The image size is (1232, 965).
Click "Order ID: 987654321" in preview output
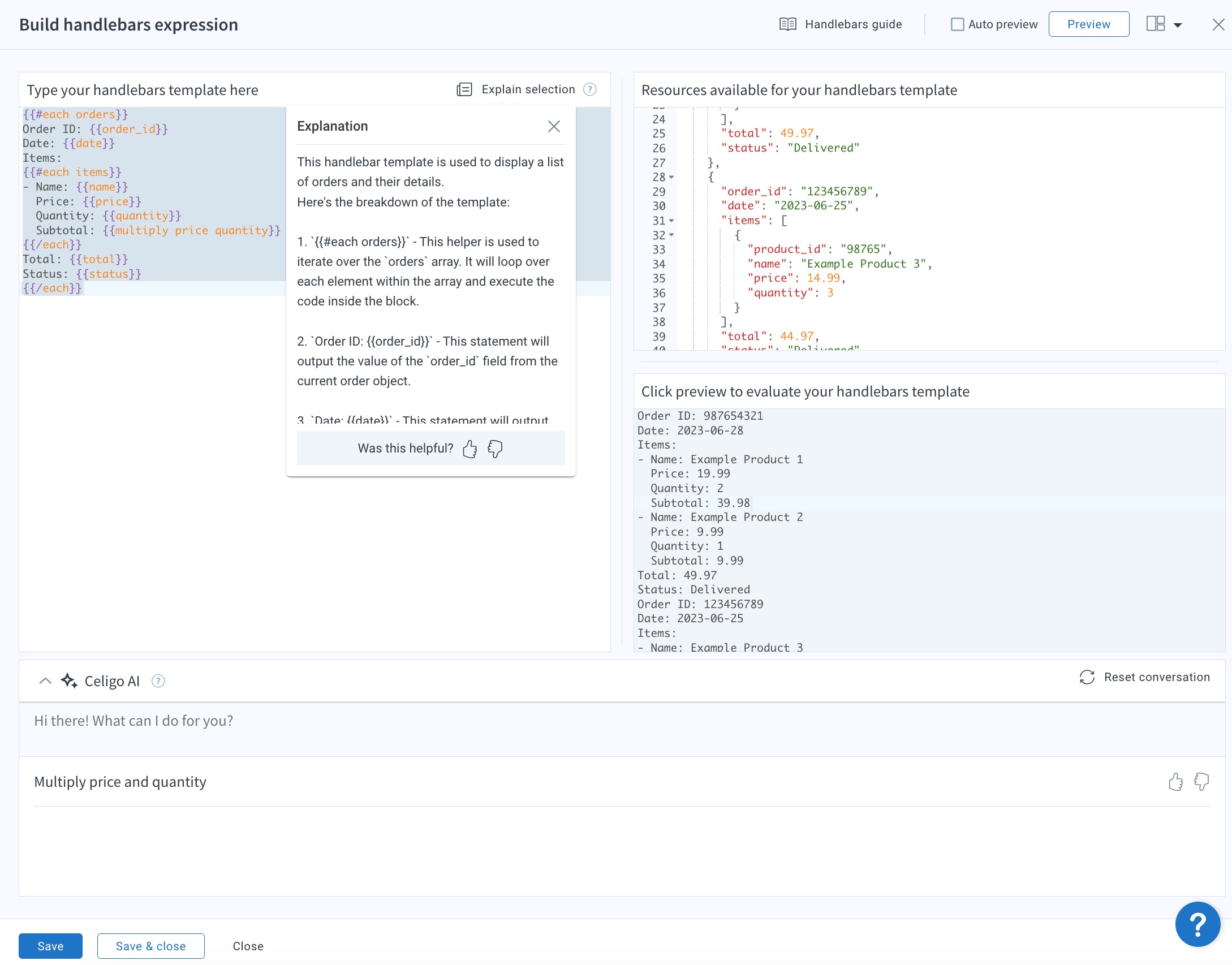(x=700, y=416)
